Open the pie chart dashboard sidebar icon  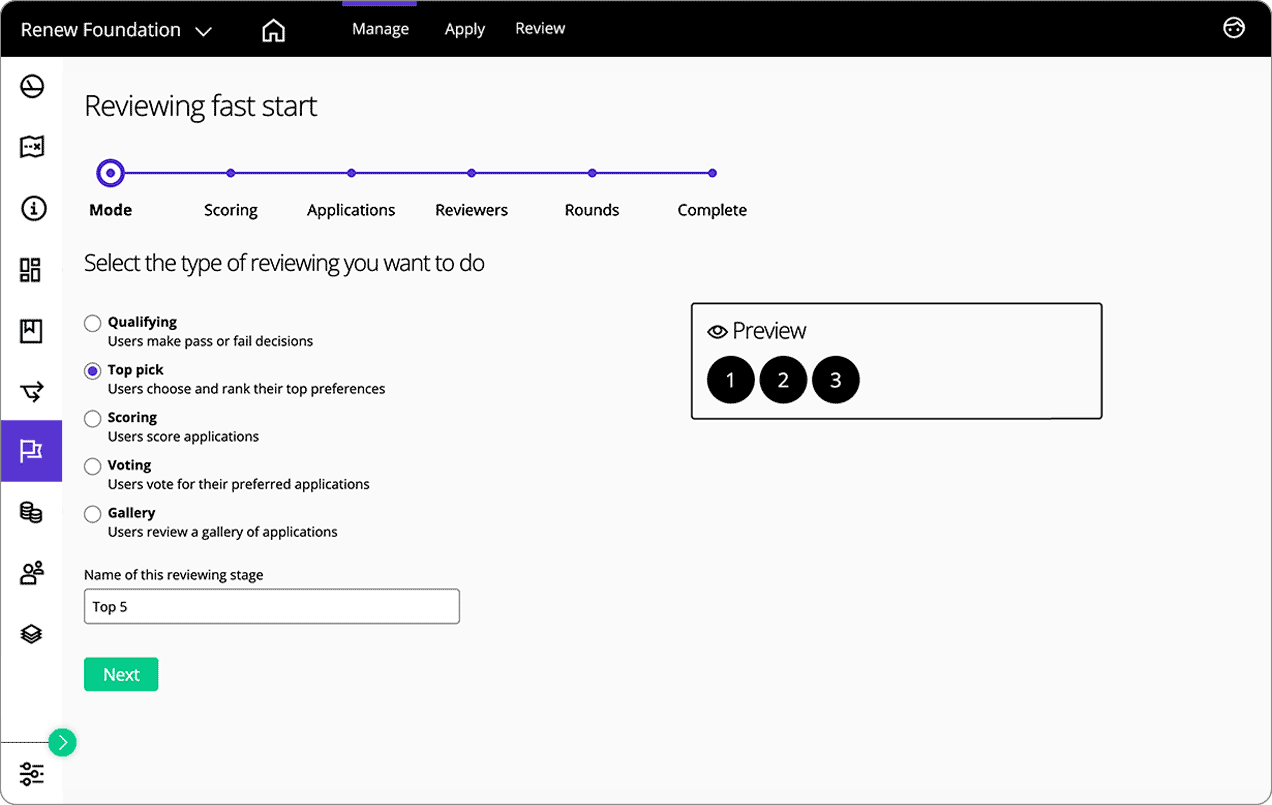point(32,87)
